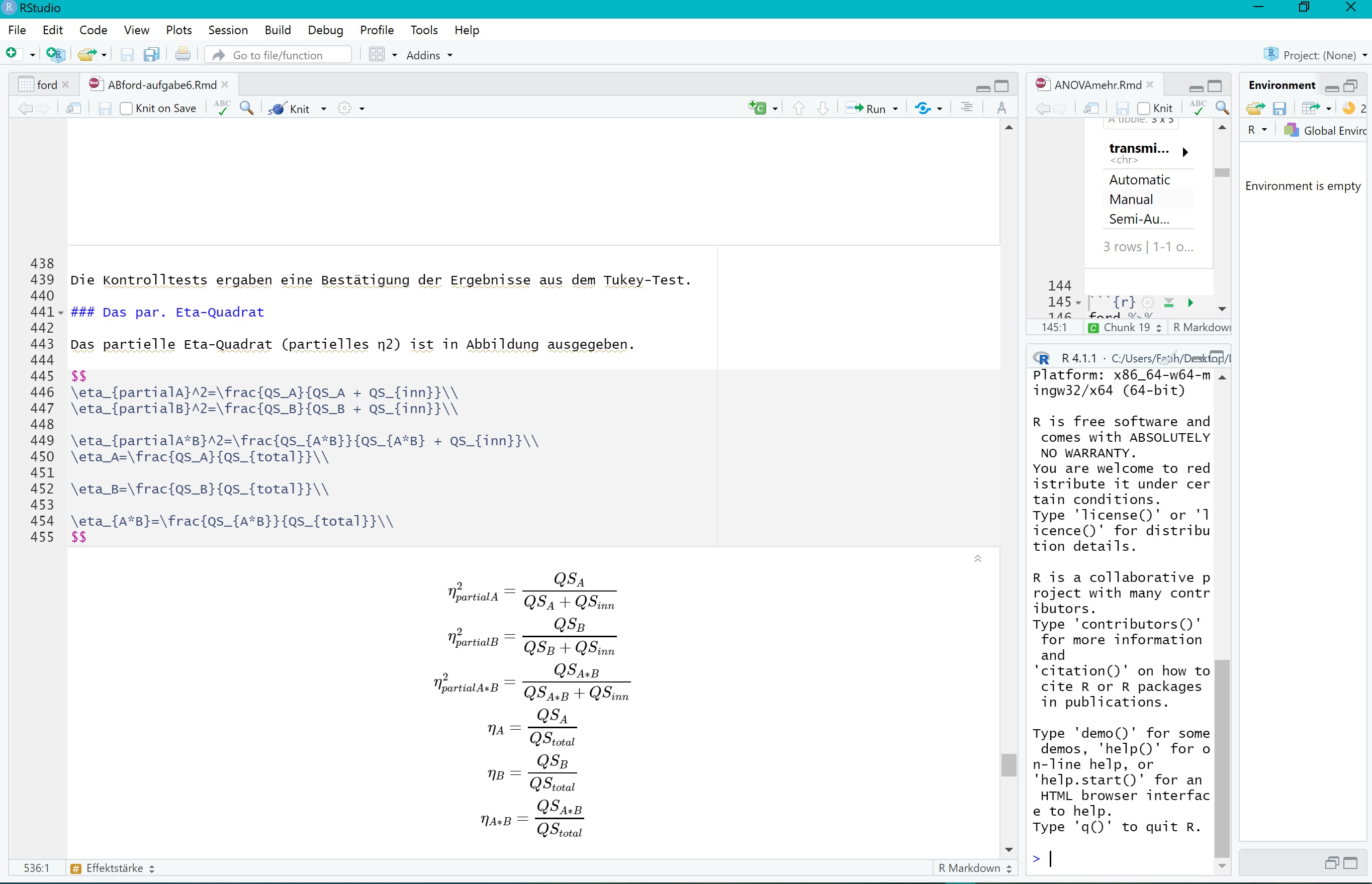Go to next chunk down arrow
Image resolution: width=1372 pixels, height=884 pixels.
click(x=822, y=108)
